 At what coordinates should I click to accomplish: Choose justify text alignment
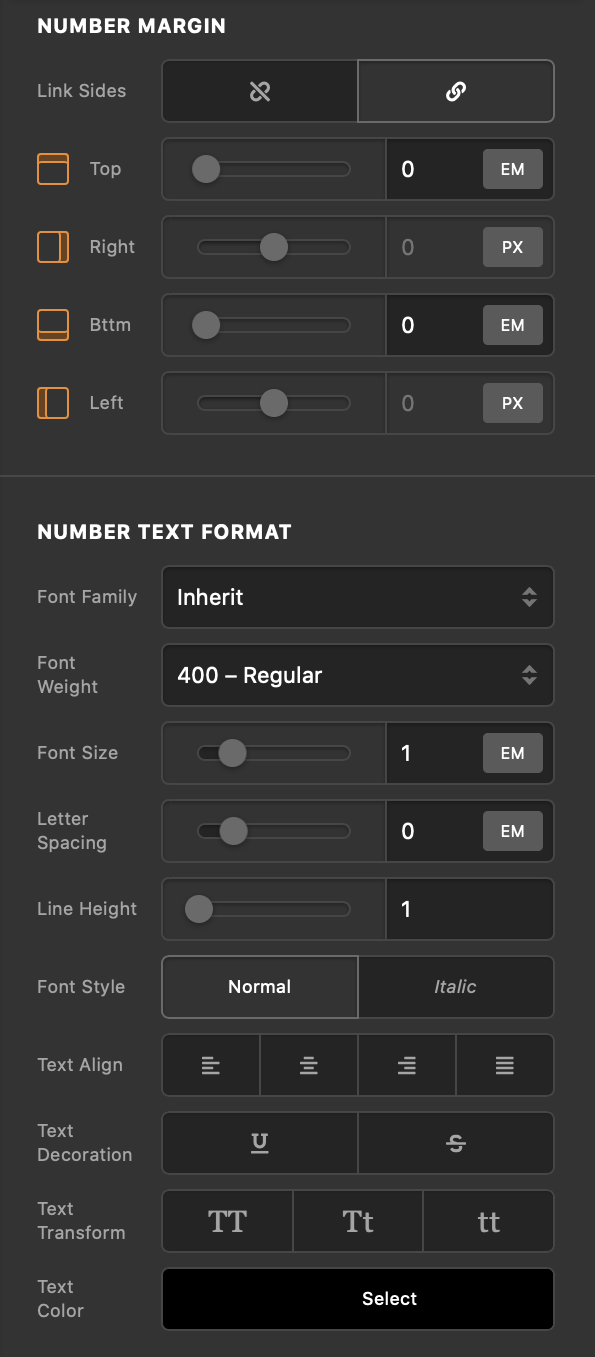coord(504,1065)
